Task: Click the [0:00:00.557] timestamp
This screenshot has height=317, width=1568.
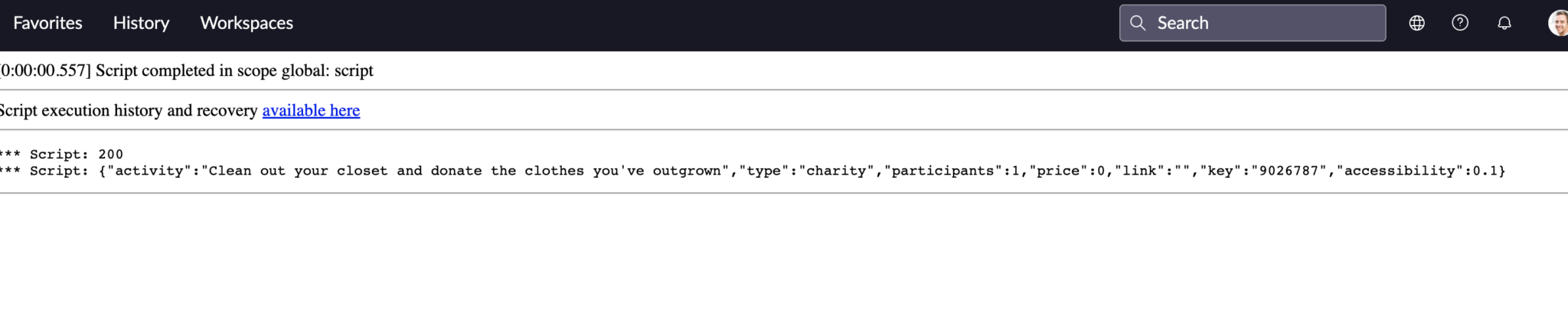Action: pyautogui.click(x=45, y=70)
